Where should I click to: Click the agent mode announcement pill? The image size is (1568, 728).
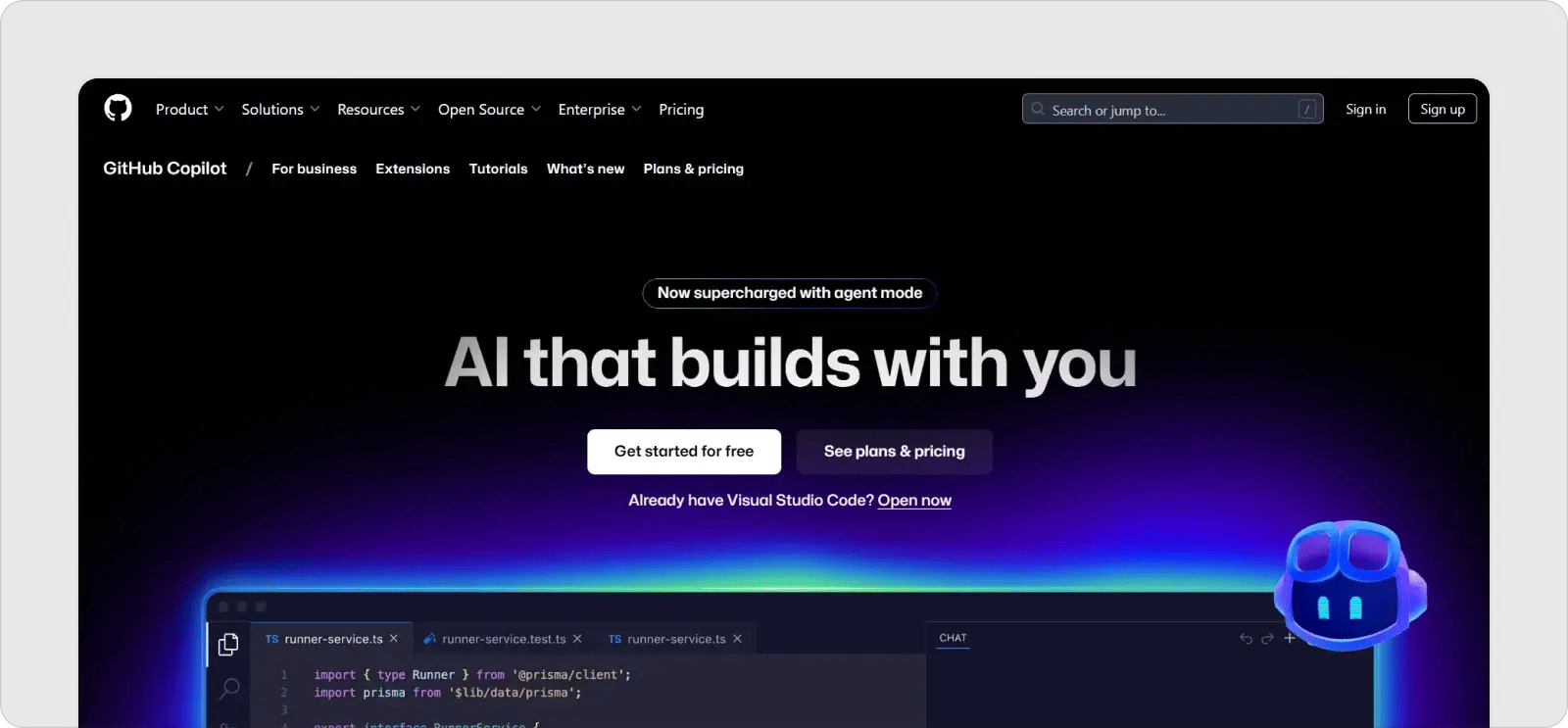(x=790, y=293)
